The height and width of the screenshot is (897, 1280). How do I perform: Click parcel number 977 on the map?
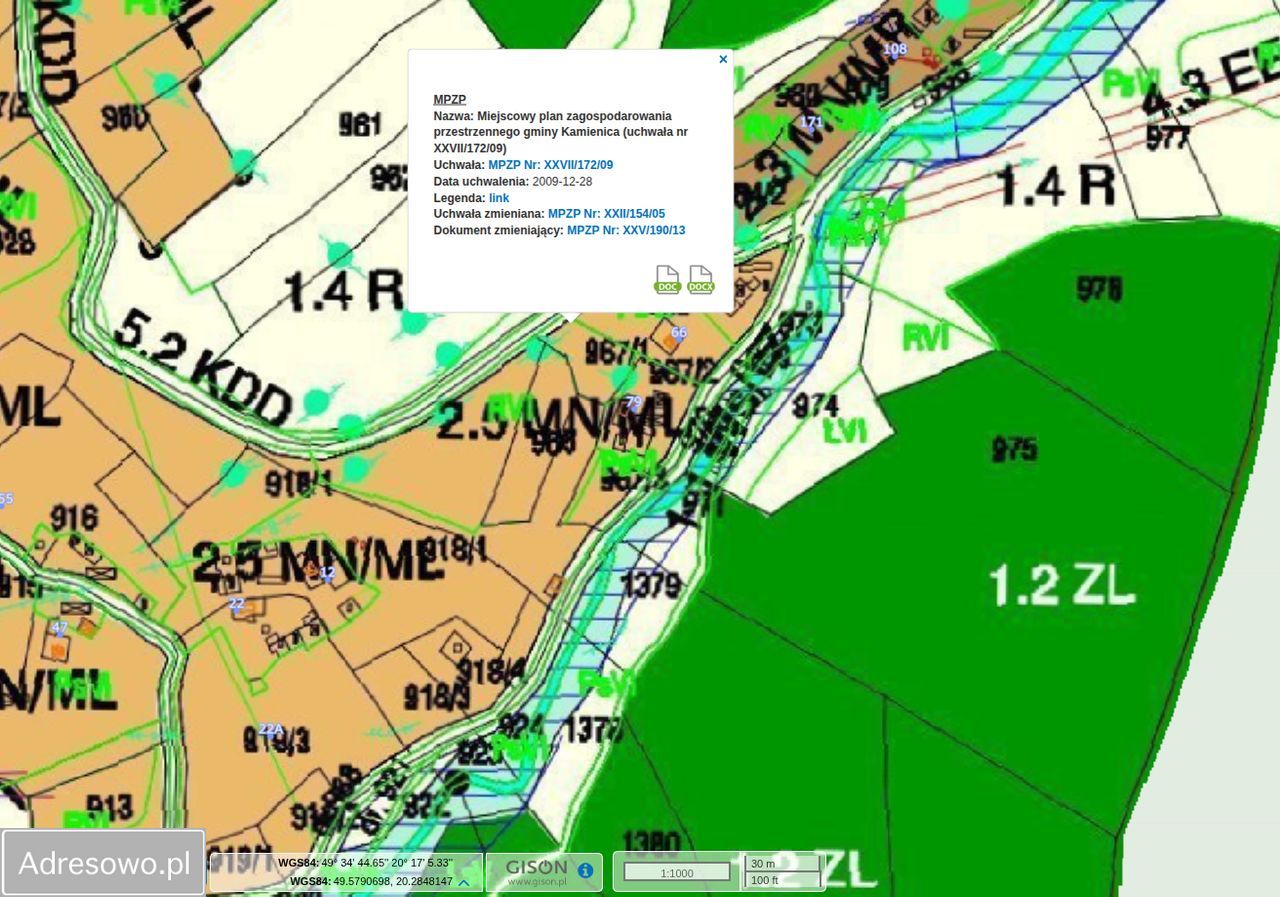1167,137
